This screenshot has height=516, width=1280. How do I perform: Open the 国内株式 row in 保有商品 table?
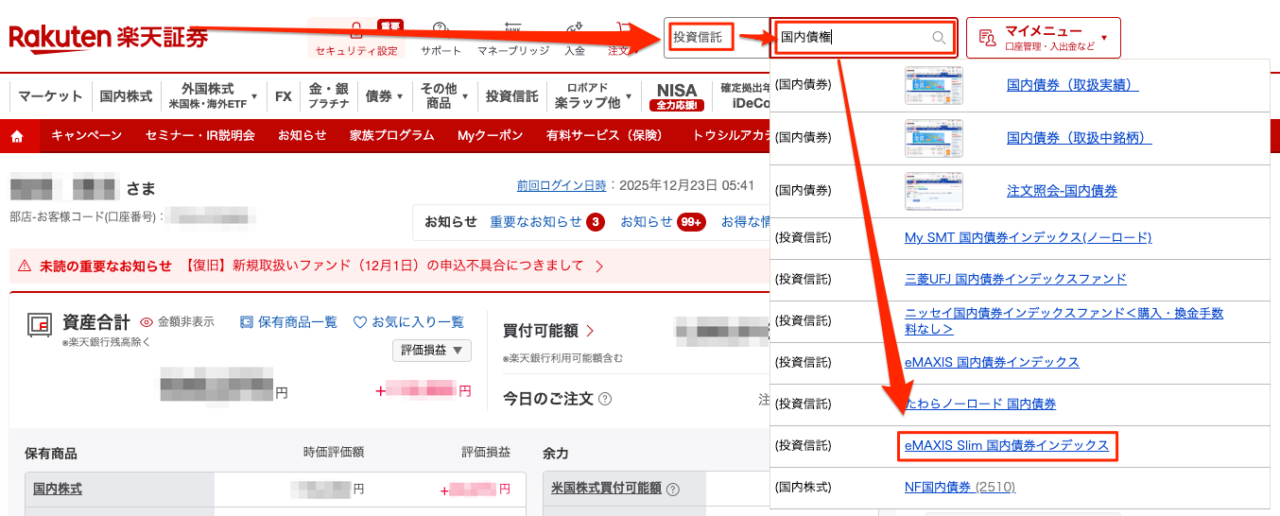pyautogui.click(x=57, y=489)
